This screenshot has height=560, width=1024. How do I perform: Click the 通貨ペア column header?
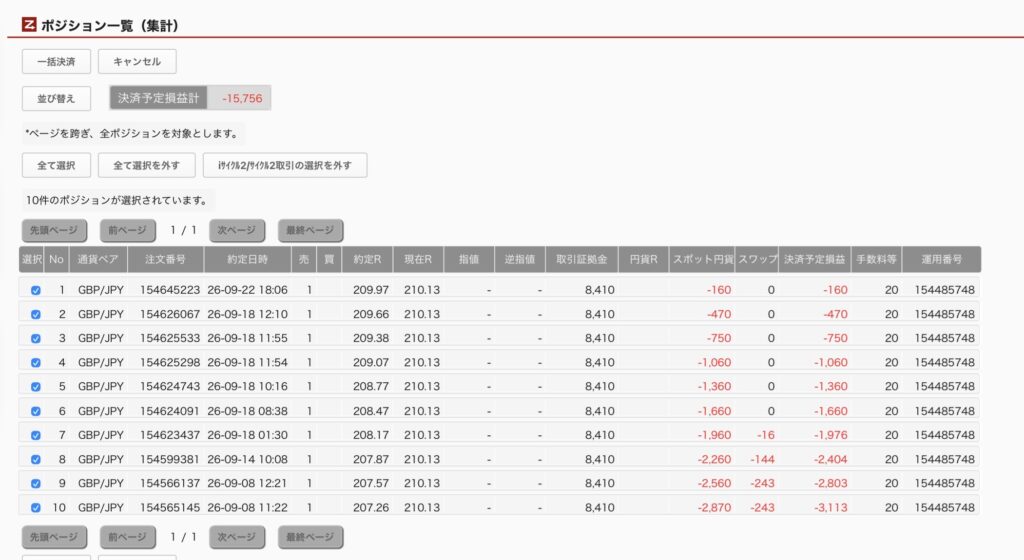98,259
